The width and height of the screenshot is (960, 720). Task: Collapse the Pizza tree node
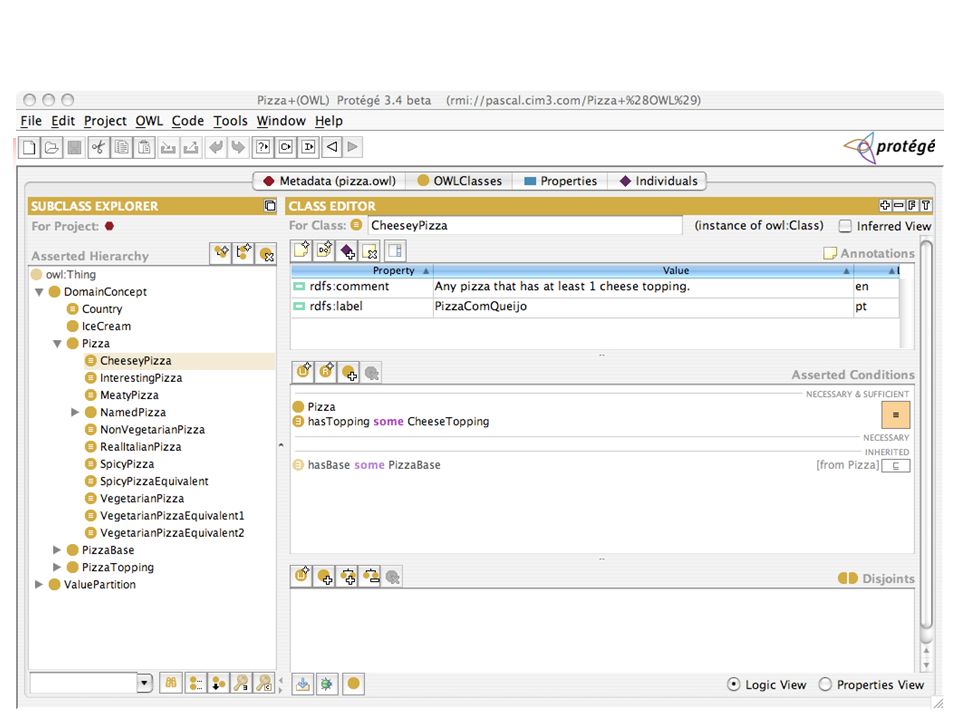pyautogui.click(x=57, y=343)
